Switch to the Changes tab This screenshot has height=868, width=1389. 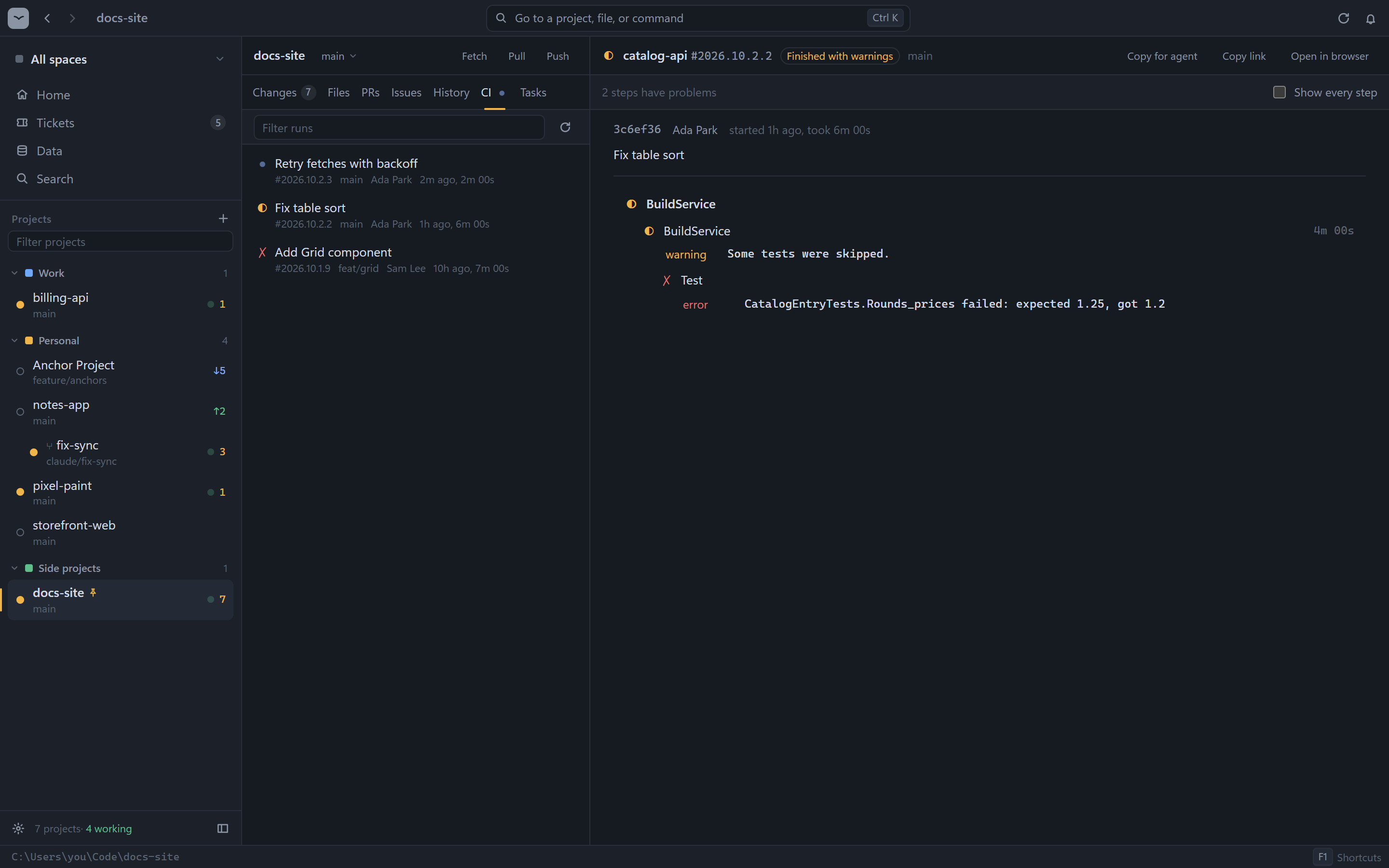(x=284, y=93)
